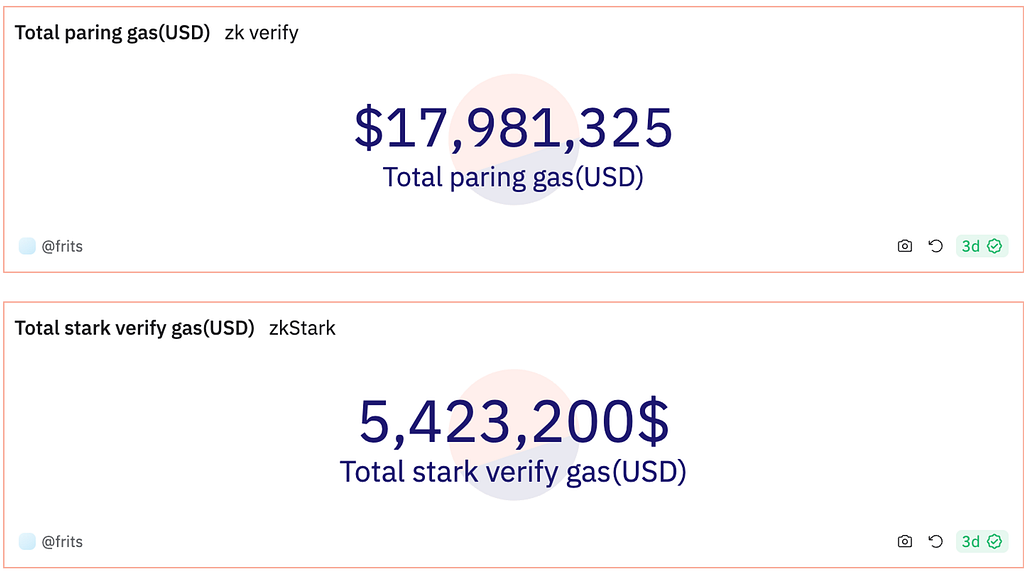Open the Total stark verify gas(USD) panel title
This screenshot has height=575, width=1024.
coord(135,328)
